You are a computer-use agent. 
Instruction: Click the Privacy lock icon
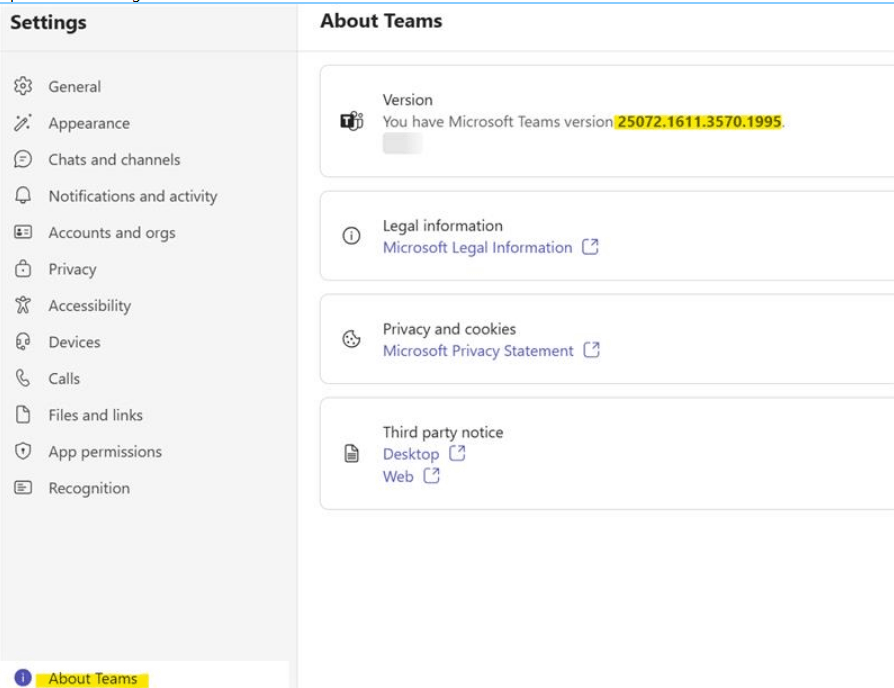click(23, 268)
